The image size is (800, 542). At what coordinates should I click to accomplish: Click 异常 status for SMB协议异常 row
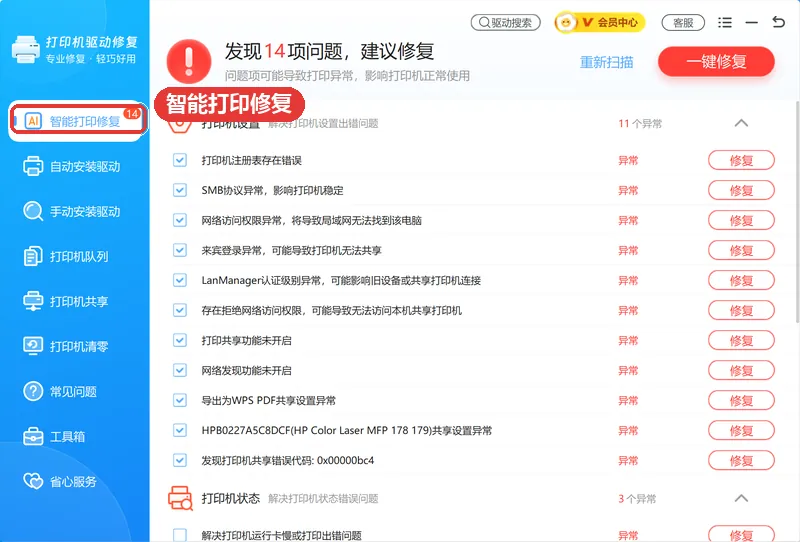628,190
